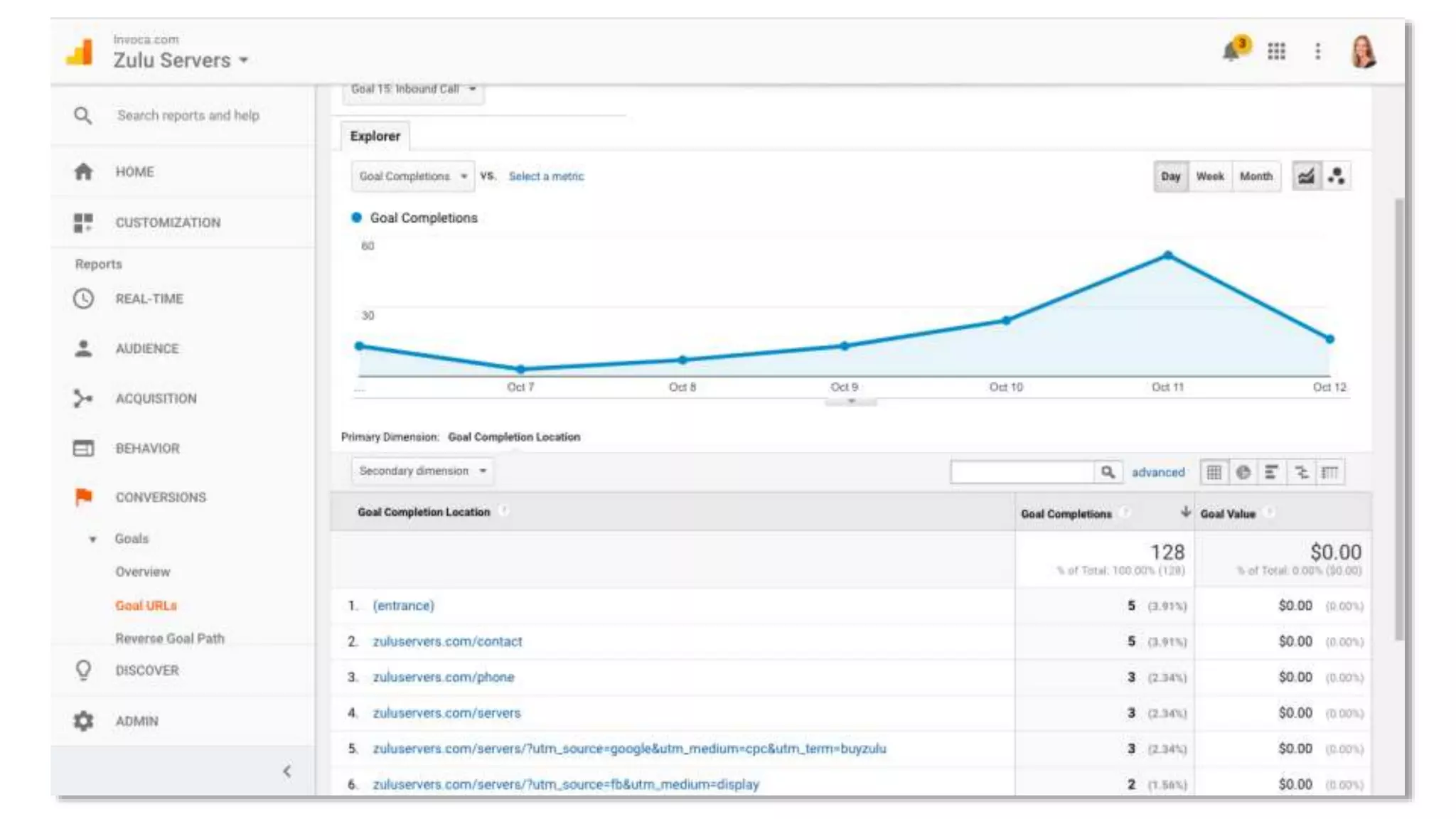Switch to motion chart icon
Image resolution: width=1456 pixels, height=819 pixels.
pyautogui.click(x=1336, y=176)
